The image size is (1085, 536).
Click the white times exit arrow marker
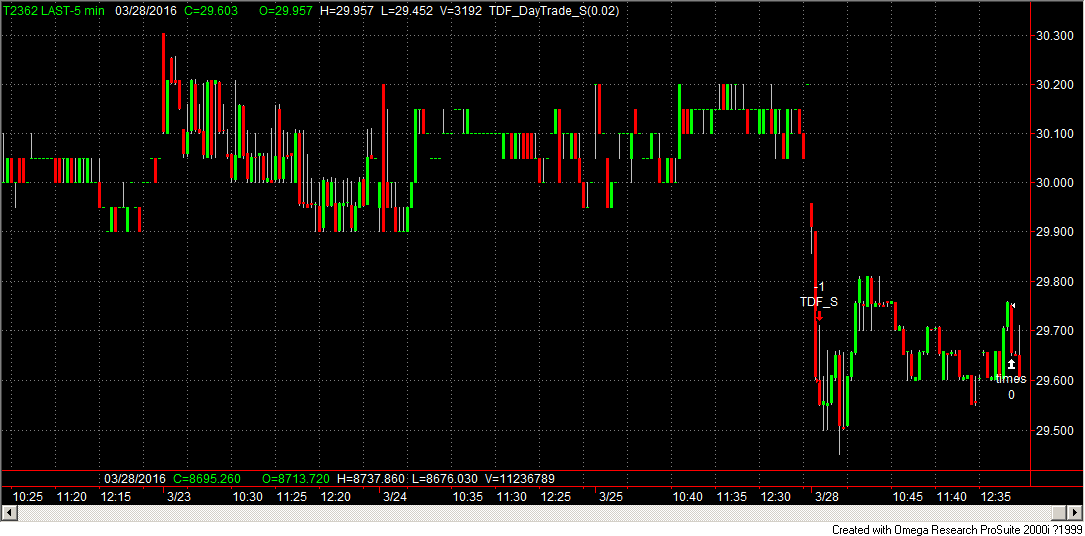(x=1011, y=364)
